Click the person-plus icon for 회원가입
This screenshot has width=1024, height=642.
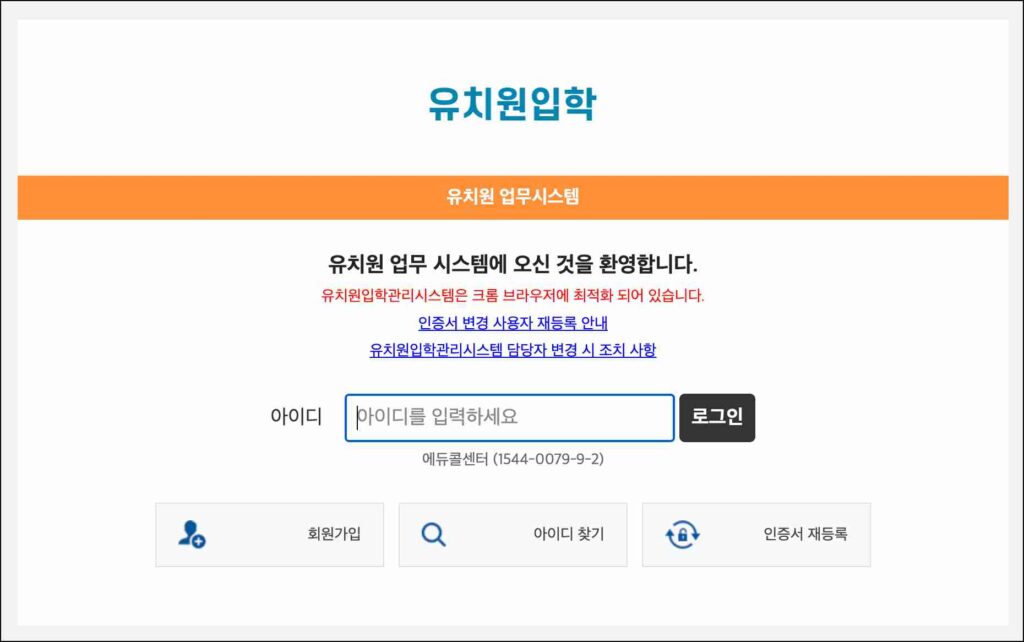click(191, 535)
